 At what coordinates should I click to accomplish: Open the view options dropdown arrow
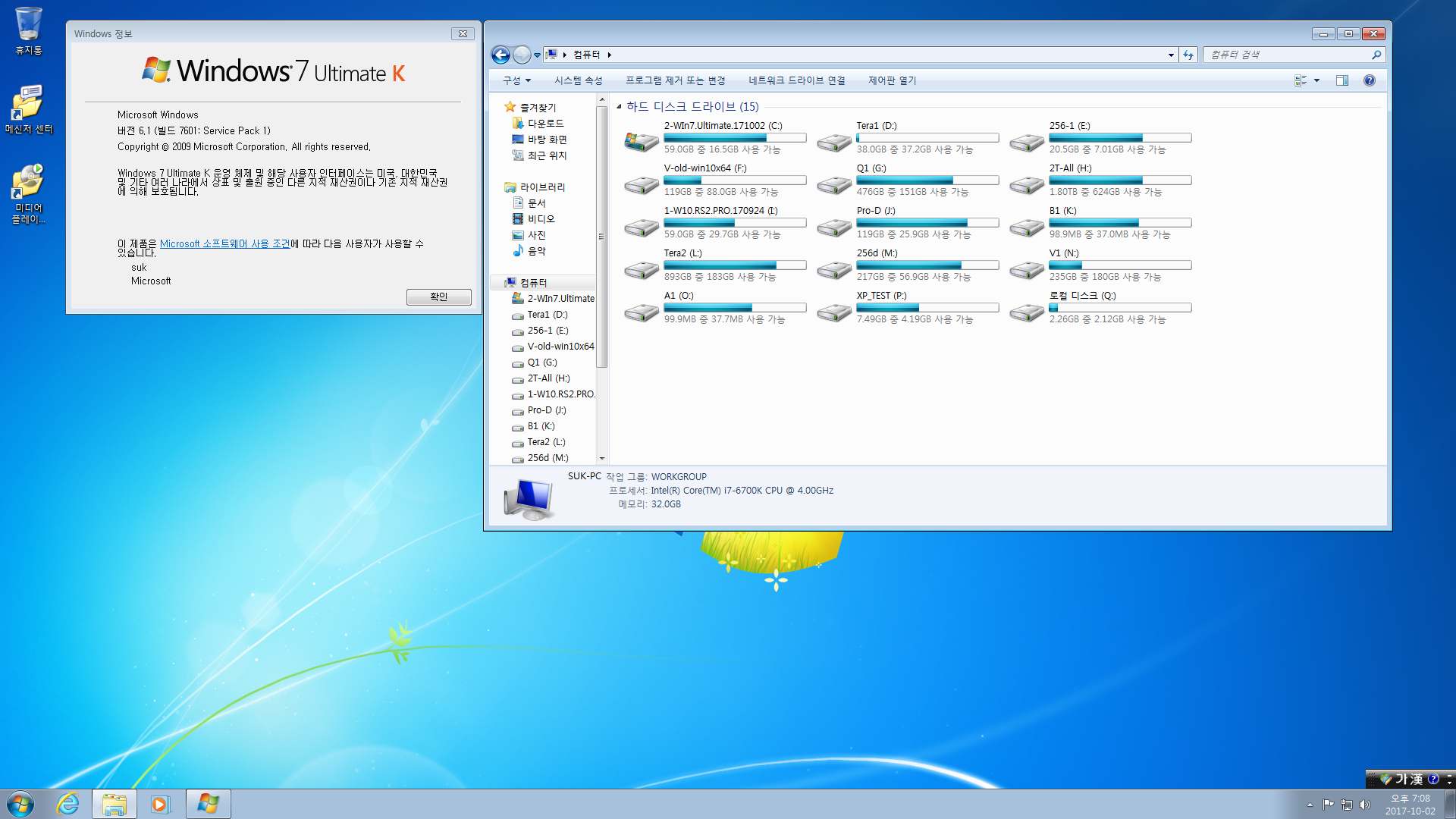coord(1316,80)
